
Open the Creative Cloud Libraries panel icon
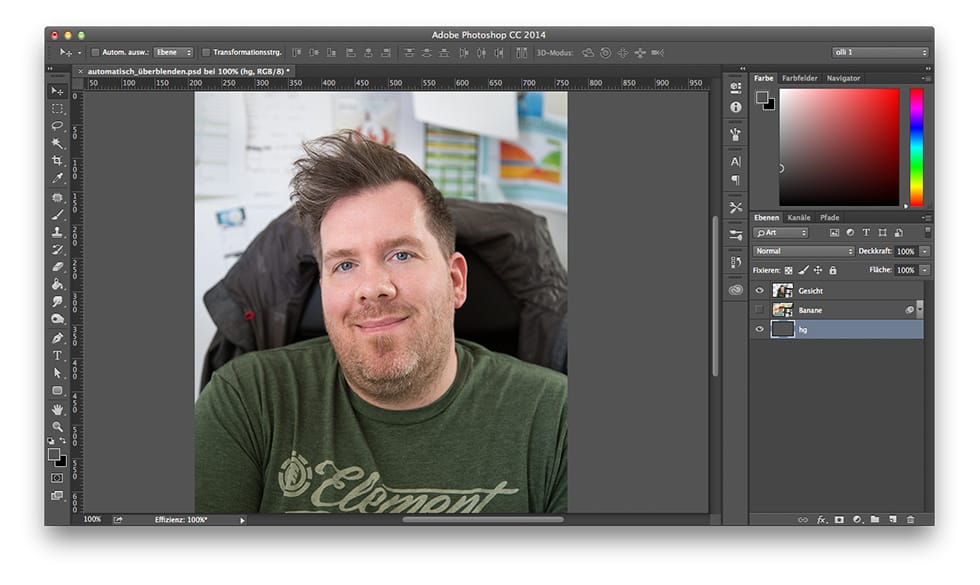736,290
